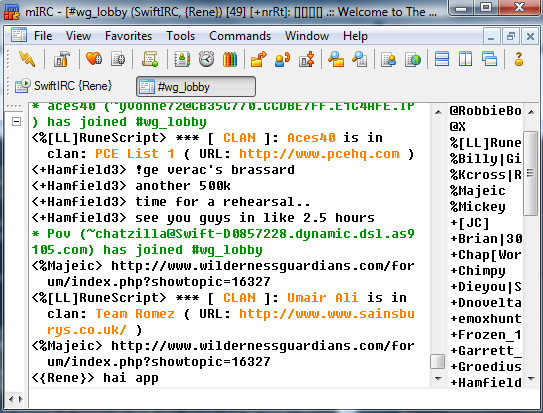
Task: Open Favorites heart icon in toolbar
Action: point(94,59)
